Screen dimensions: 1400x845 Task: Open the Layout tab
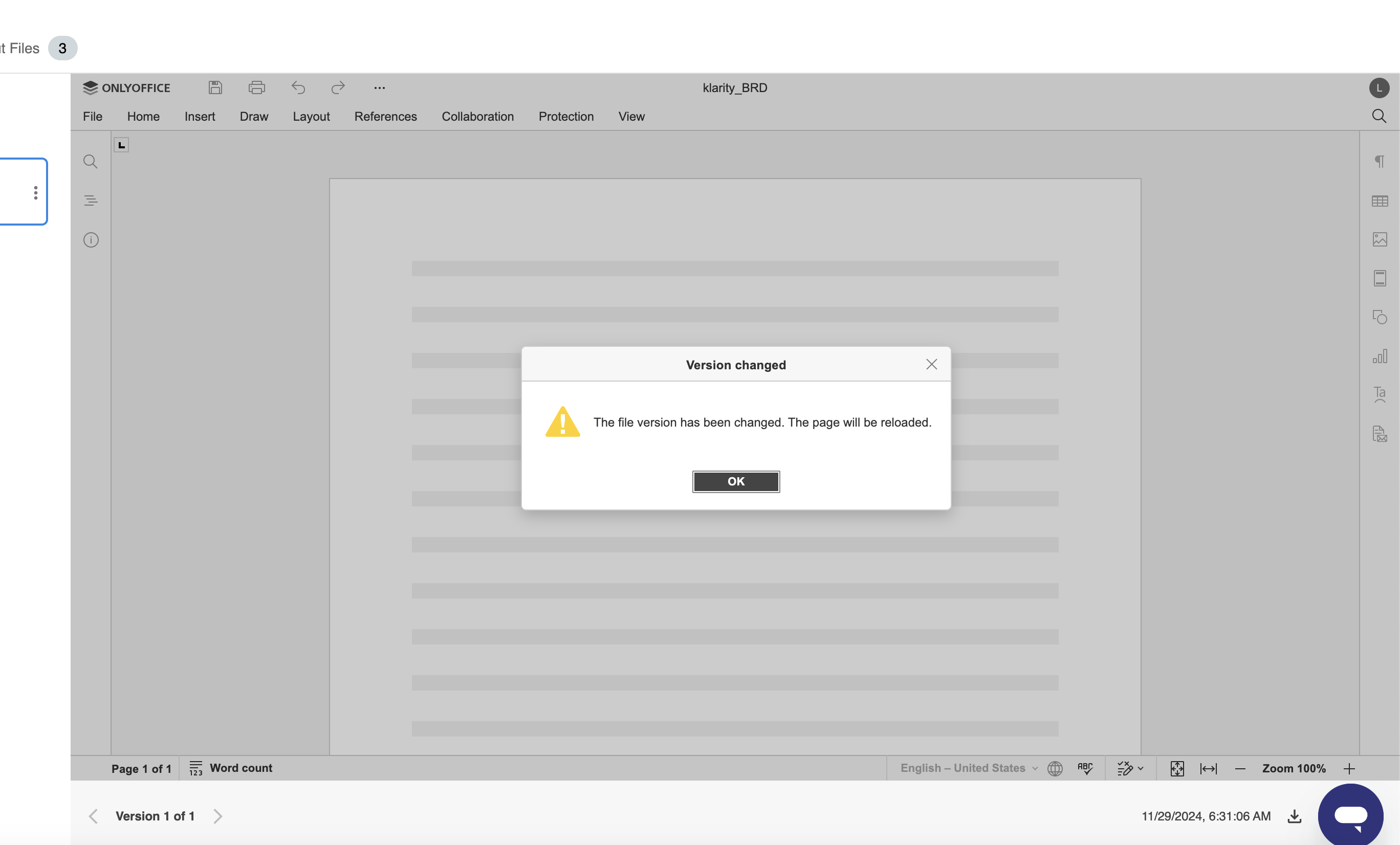(x=311, y=117)
